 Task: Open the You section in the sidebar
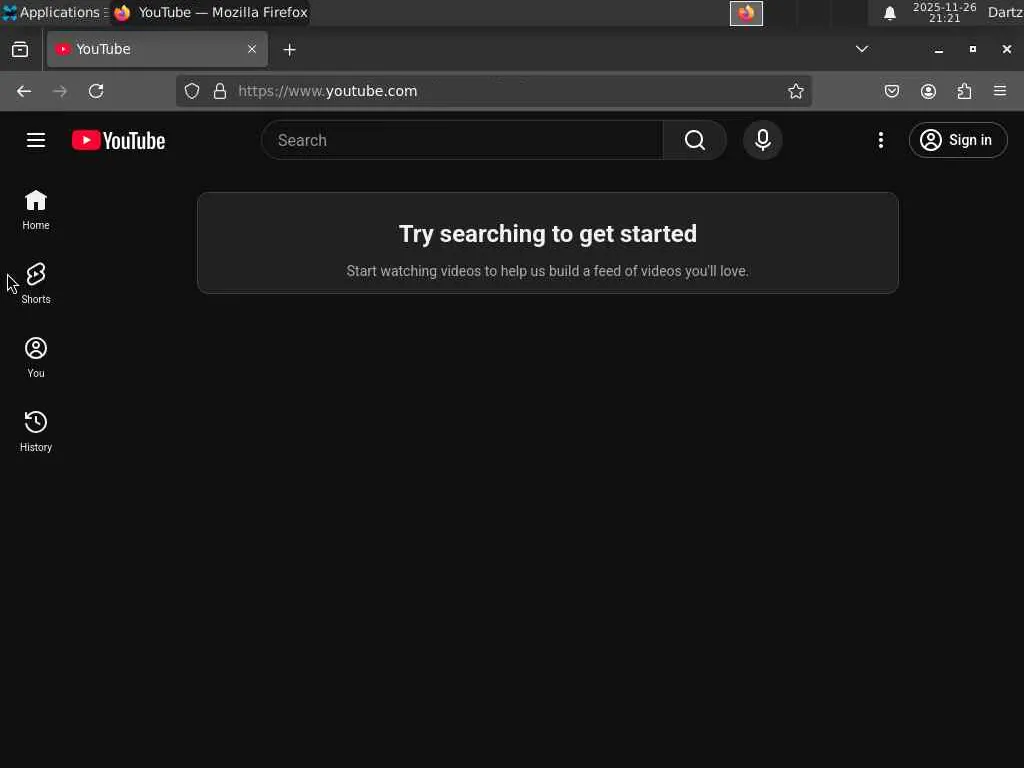point(36,357)
